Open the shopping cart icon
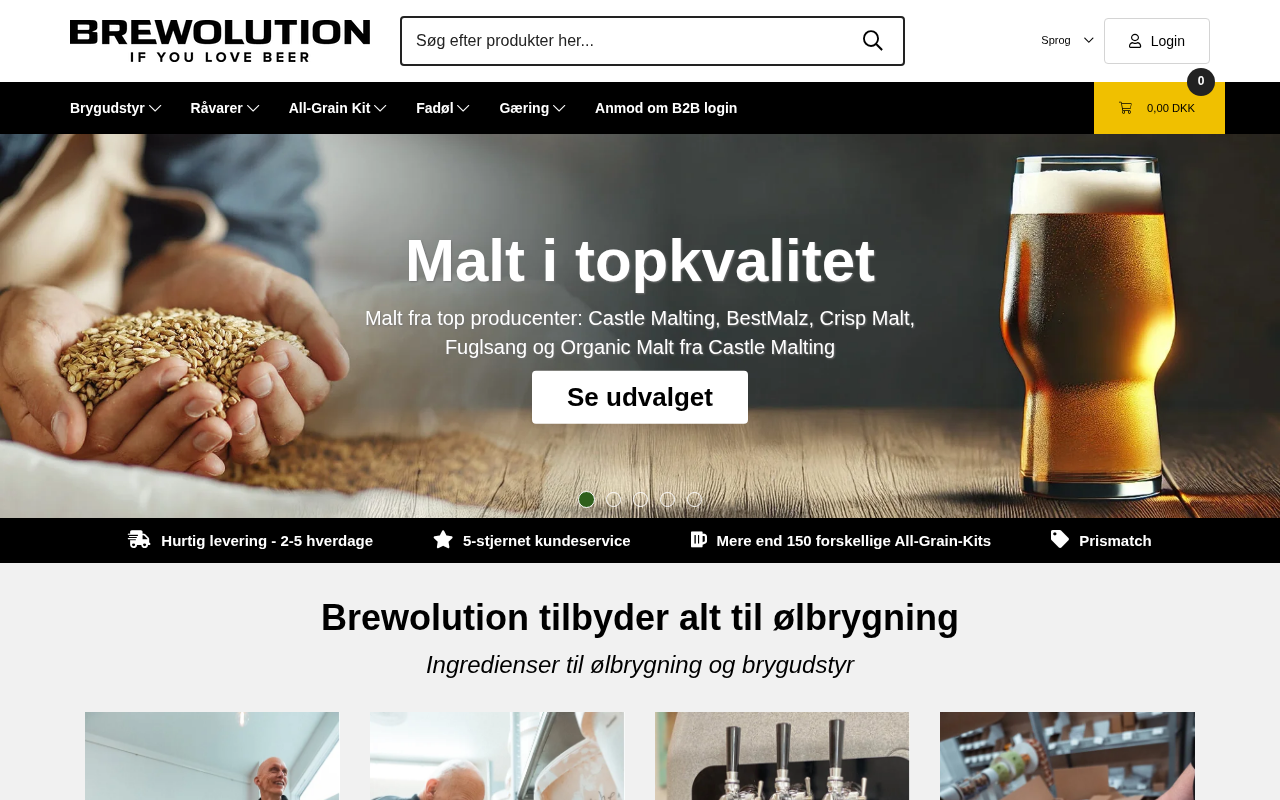 click(x=1125, y=108)
